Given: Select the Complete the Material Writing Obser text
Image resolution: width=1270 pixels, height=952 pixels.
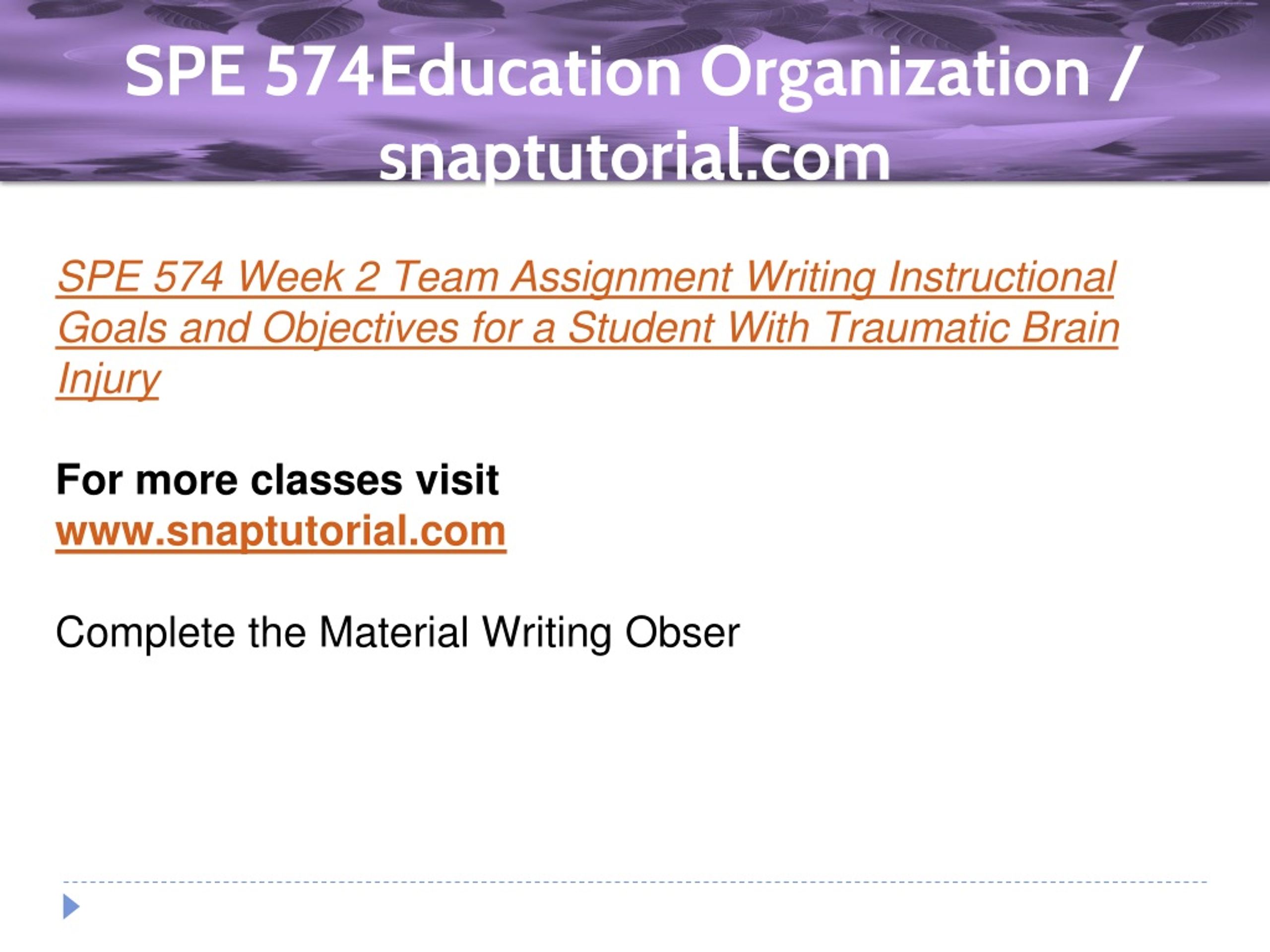Looking at the screenshot, I should (x=398, y=633).
